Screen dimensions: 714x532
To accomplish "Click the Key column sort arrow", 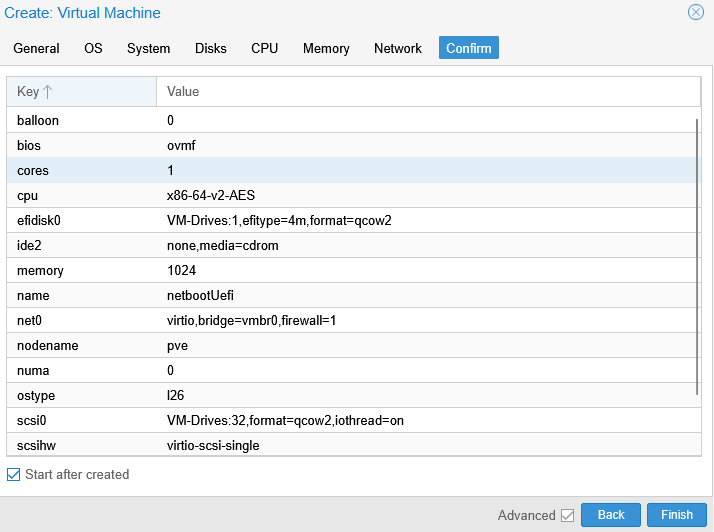I will tap(48, 92).
